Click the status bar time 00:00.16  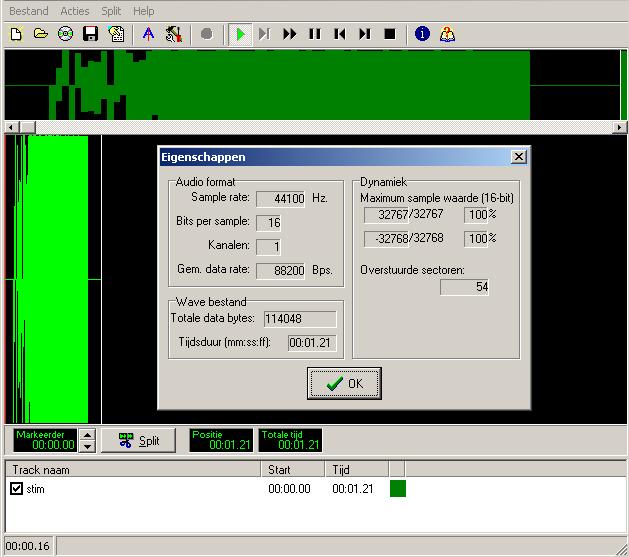(28, 546)
